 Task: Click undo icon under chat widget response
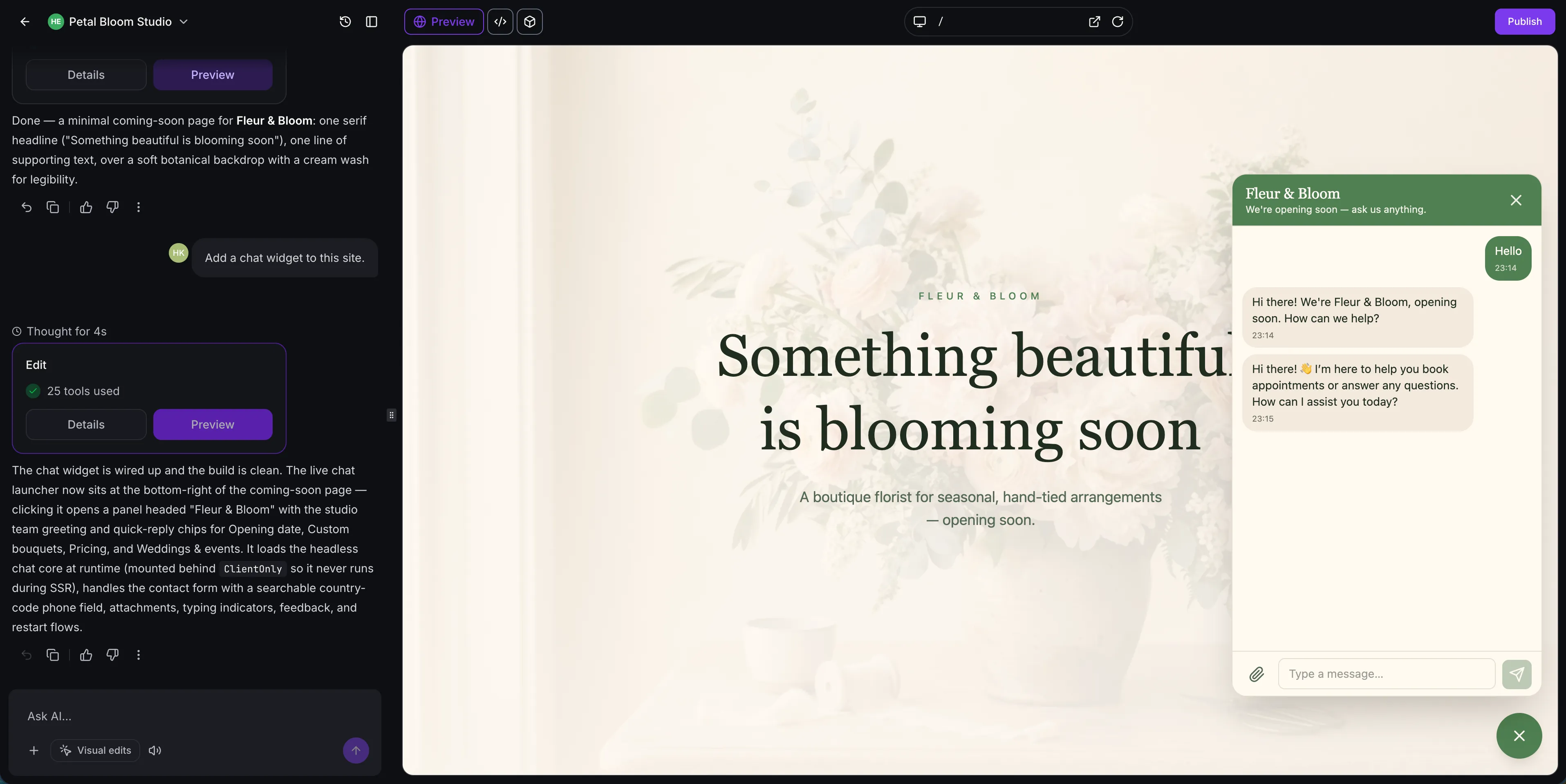[26, 654]
